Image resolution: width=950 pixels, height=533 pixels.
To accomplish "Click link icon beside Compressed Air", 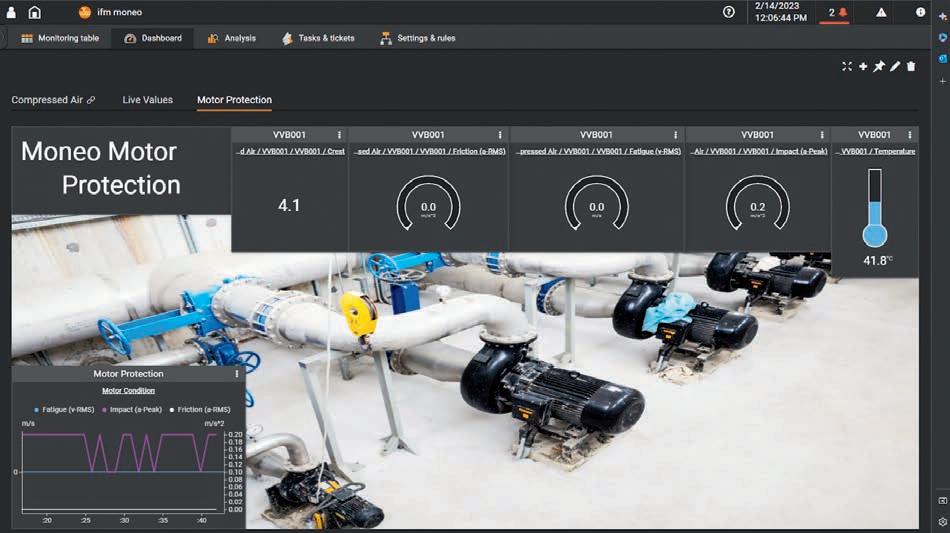I will click(x=91, y=100).
